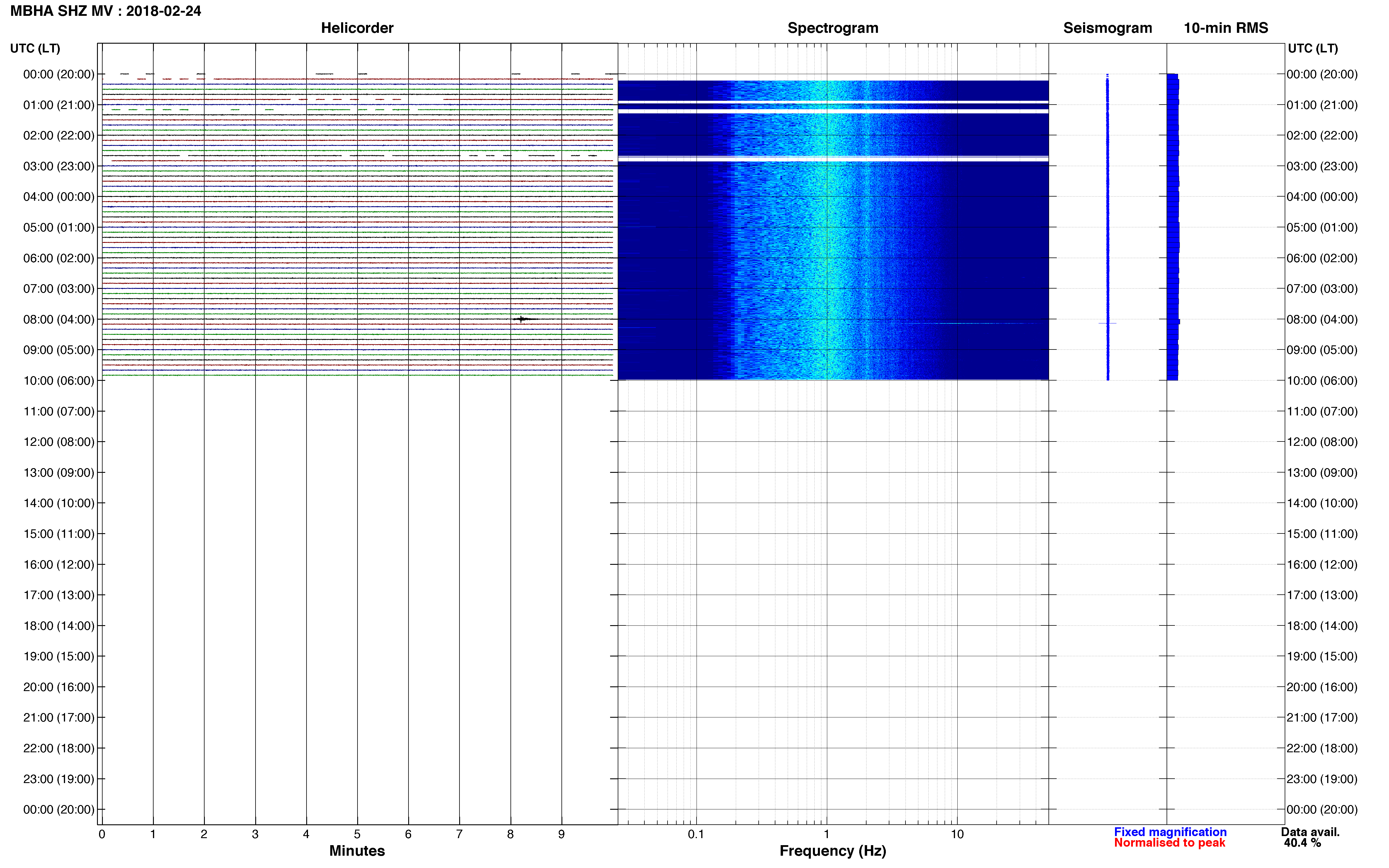Click the left '10:00 (06:00)' time label
The height and width of the screenshot is (868, 1389).
coord(59,381)
